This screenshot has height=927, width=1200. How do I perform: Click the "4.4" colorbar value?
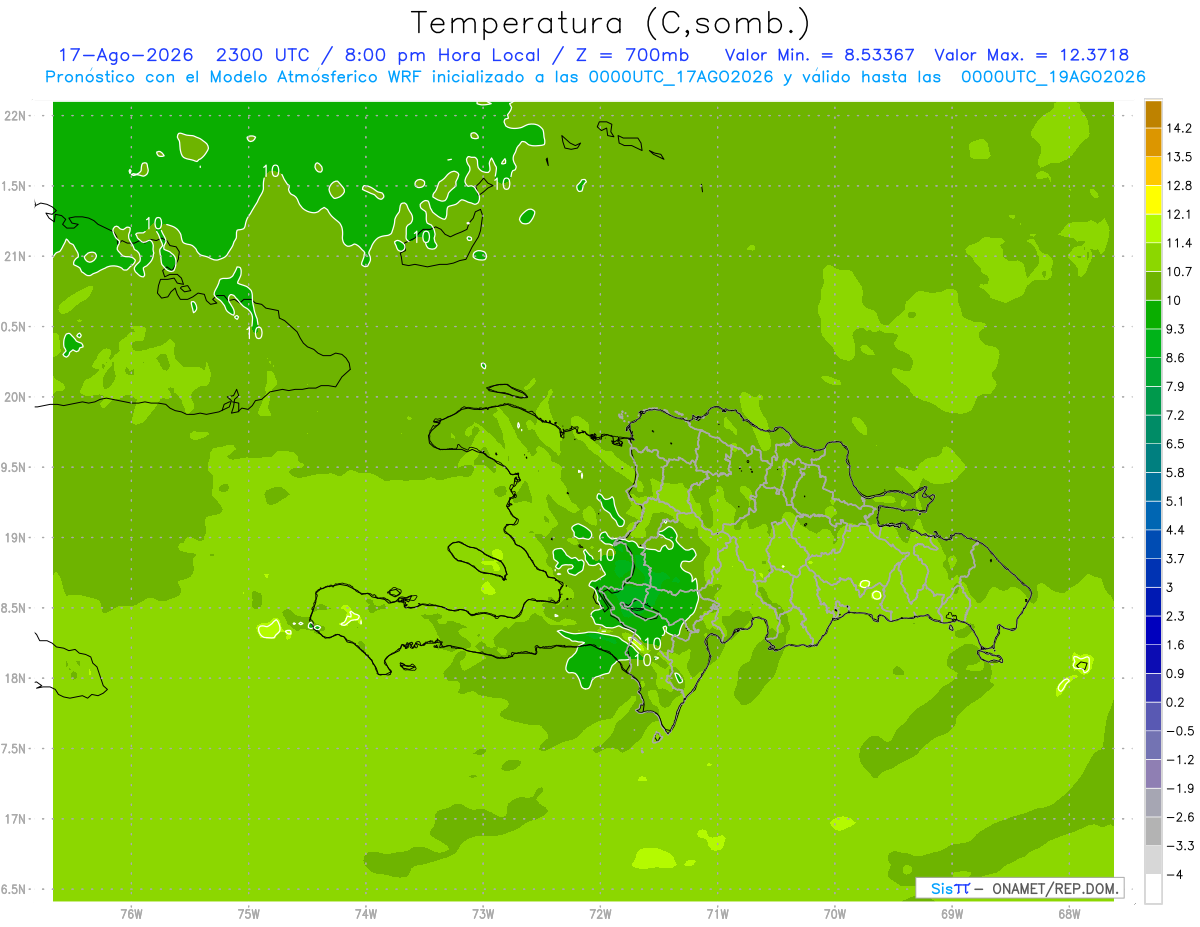[x=1176, y=530]
